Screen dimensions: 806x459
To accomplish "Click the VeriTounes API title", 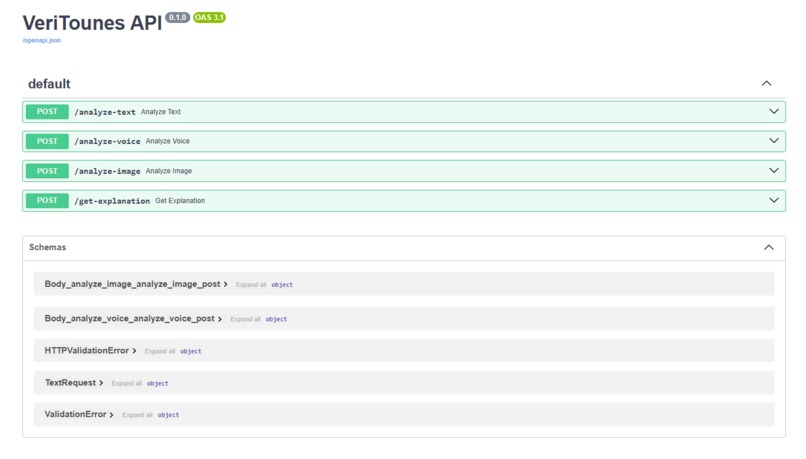I will (x=93, y=23).
